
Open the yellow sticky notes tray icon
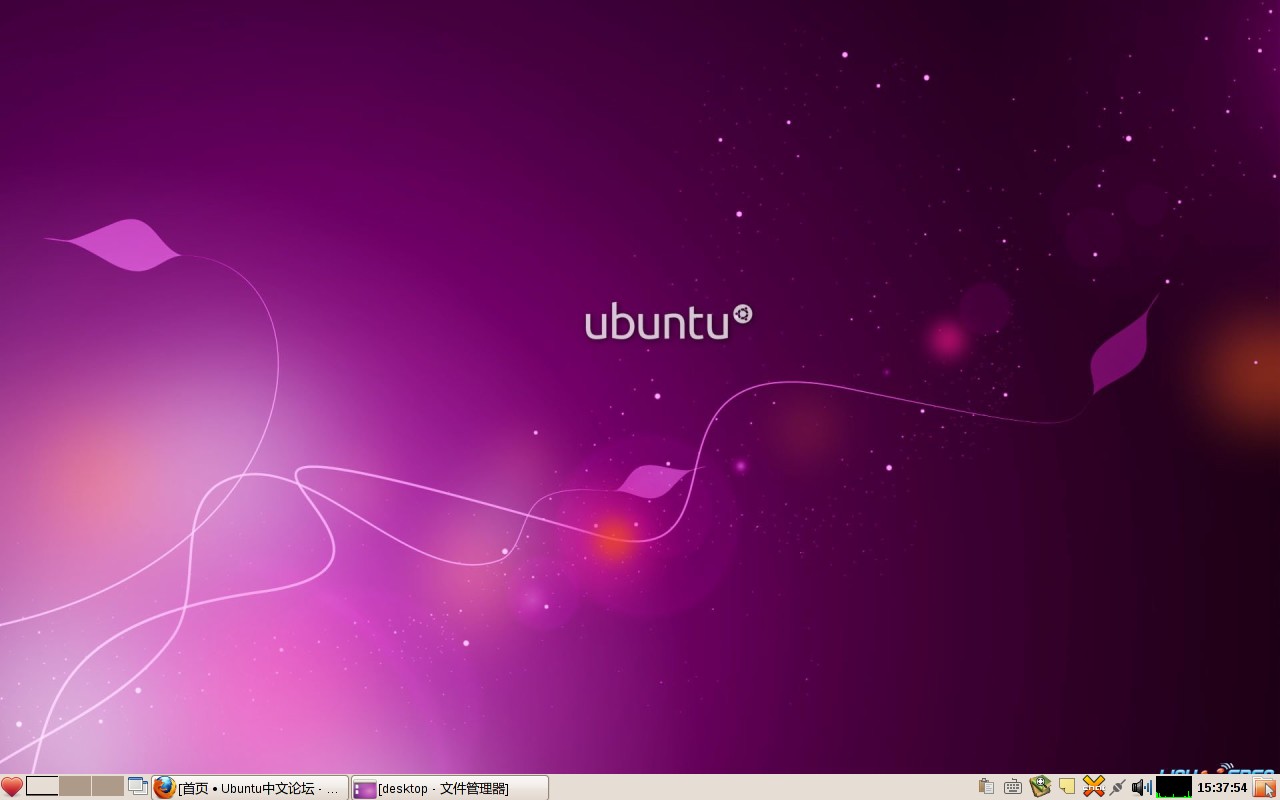[1067, 788]
